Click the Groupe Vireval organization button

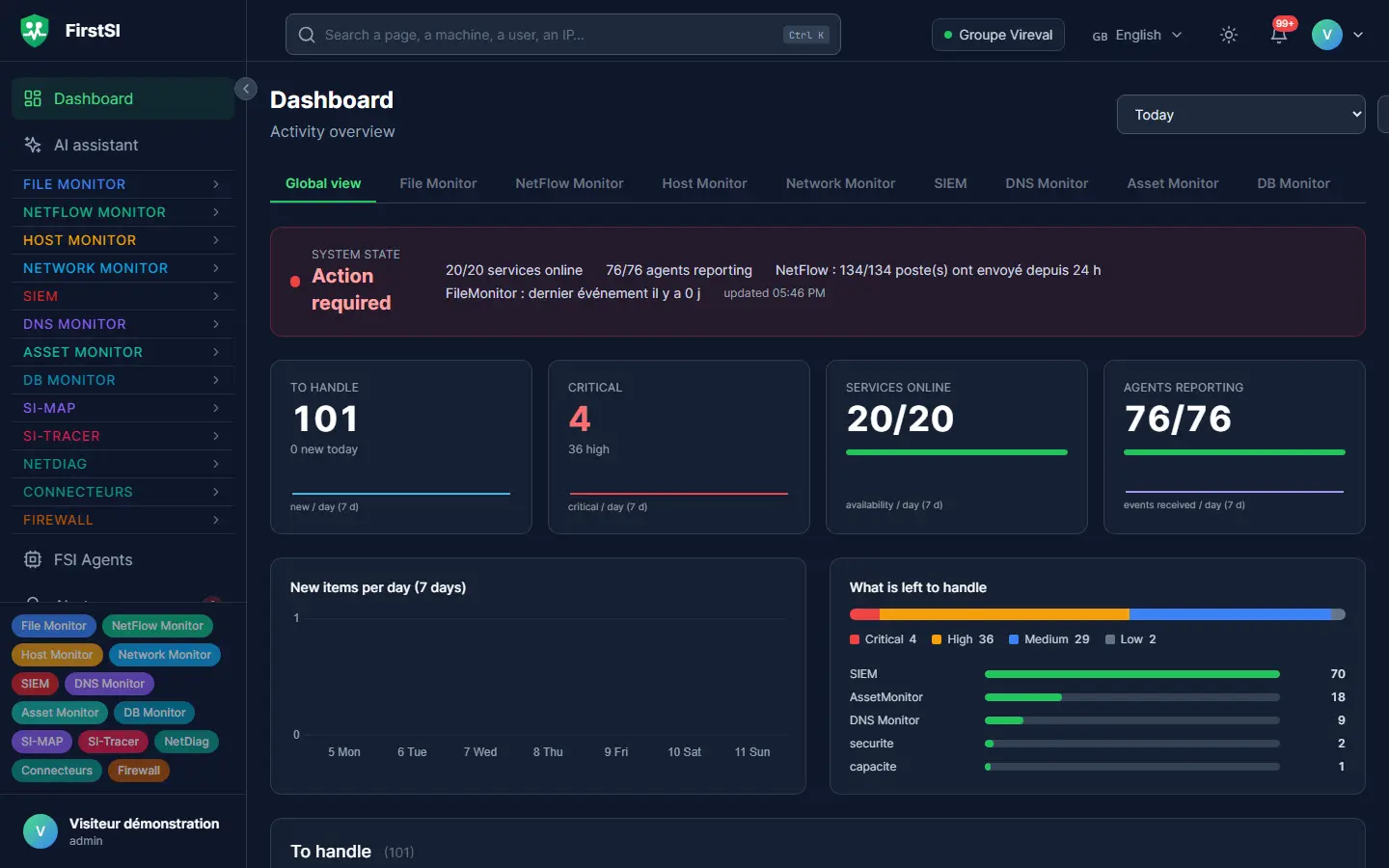tap(998, 35)
